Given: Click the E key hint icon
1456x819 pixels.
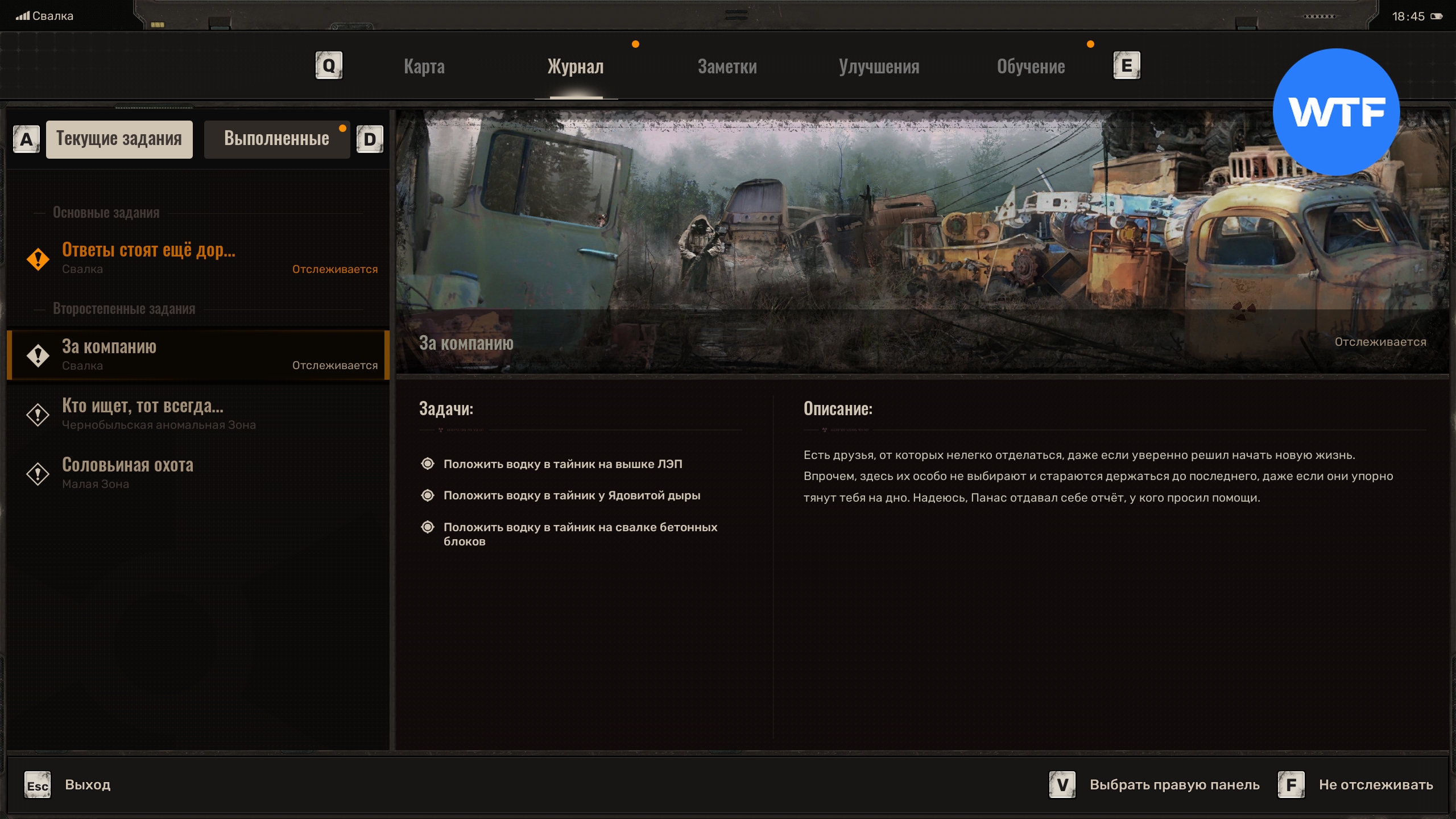Looking at the screenshot, I should (1126, 66).
